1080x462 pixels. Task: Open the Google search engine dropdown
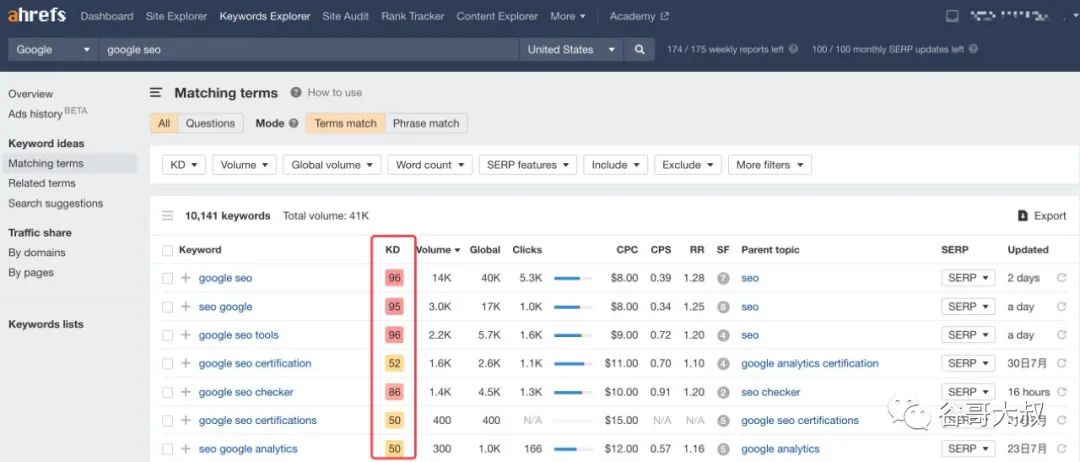52,50
